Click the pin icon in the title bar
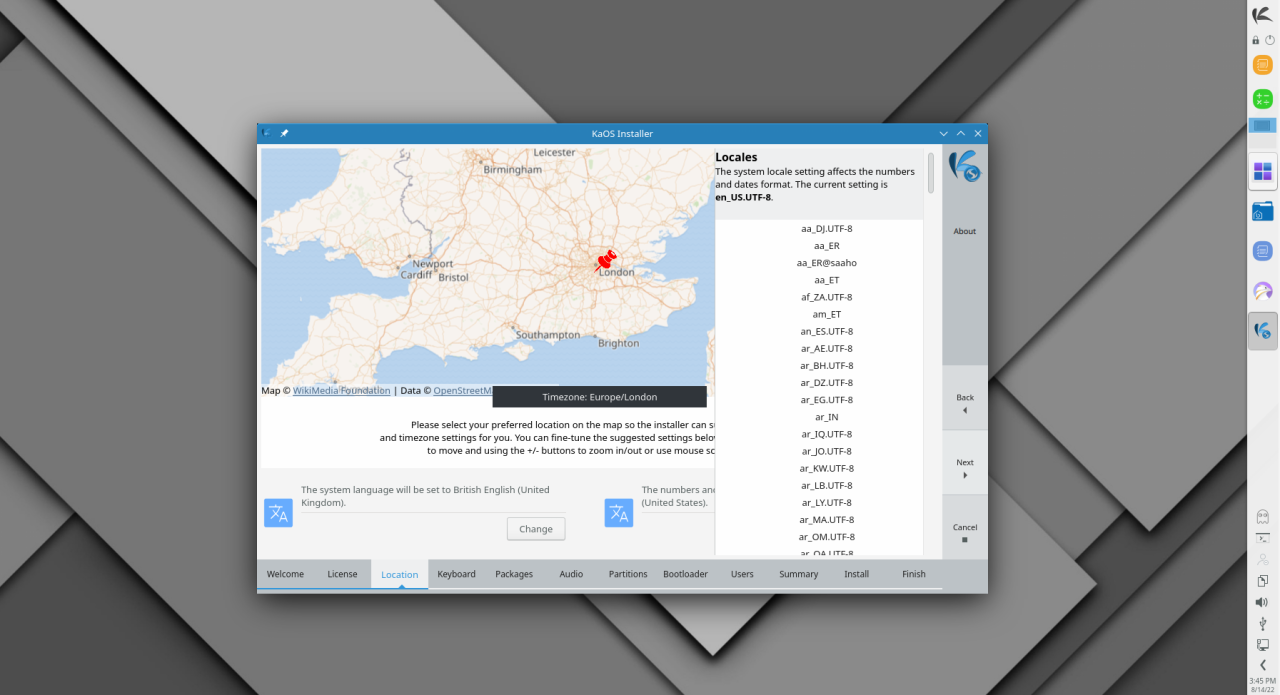This screenshot has height=695, width=1280. [284, 133]
